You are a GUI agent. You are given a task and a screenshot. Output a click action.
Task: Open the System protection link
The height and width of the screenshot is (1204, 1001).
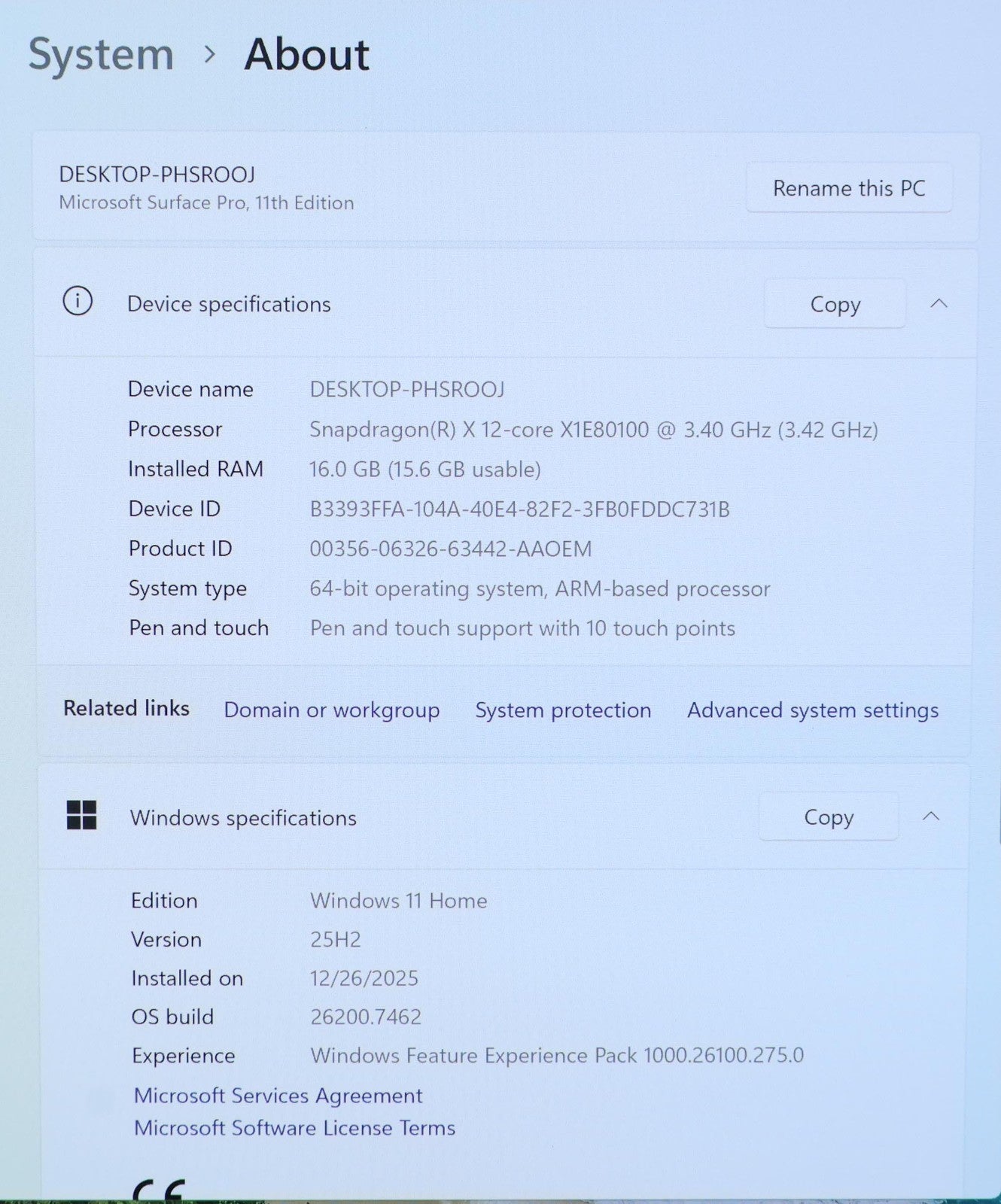coord(563,710)
